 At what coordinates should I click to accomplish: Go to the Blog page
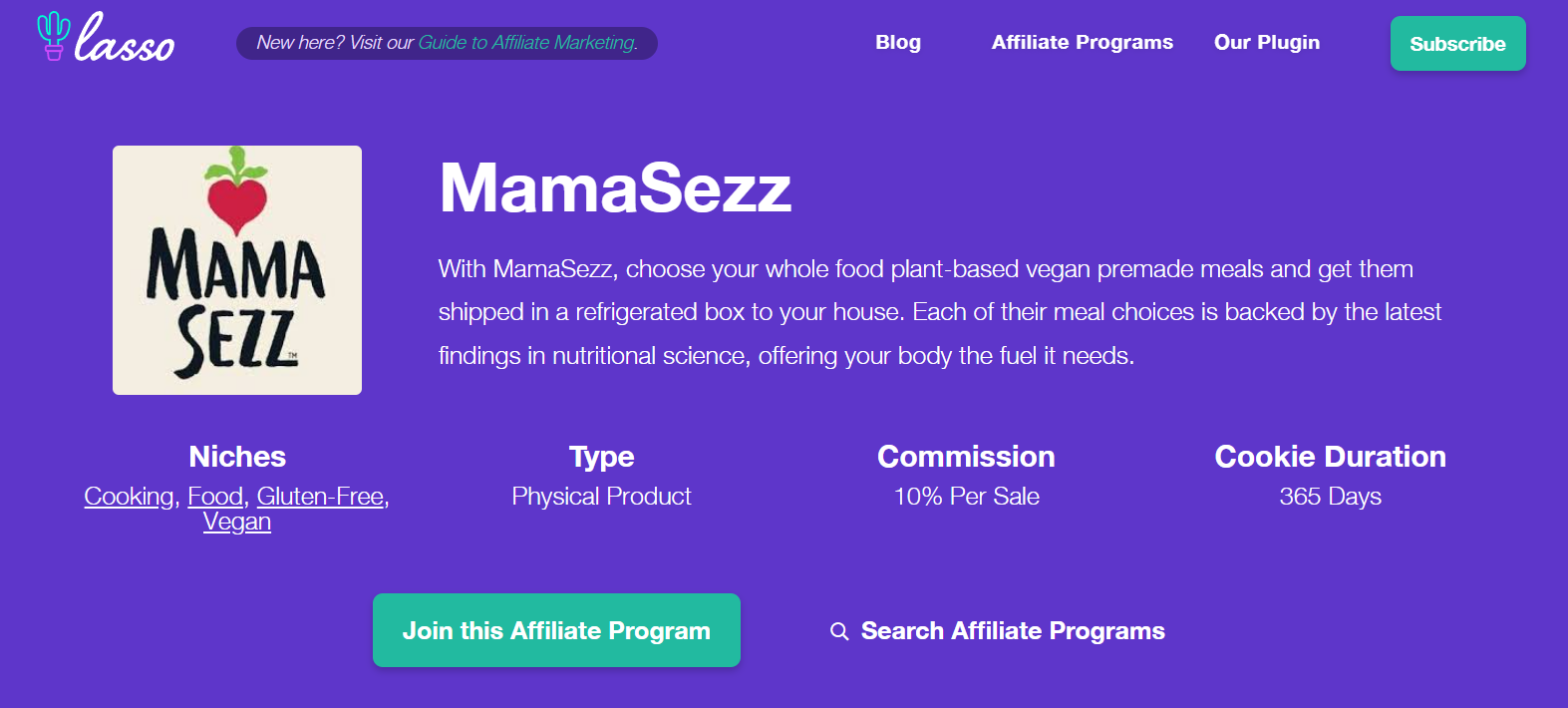pyautogui.click(x=898, y=43)
